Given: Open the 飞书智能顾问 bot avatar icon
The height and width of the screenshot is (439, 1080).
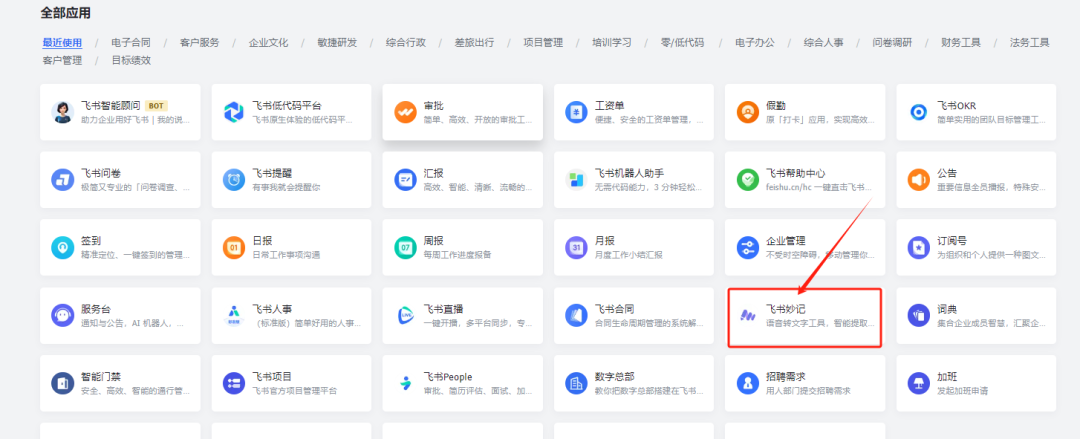Looking at the screenshot, I should tap(63, 112).
